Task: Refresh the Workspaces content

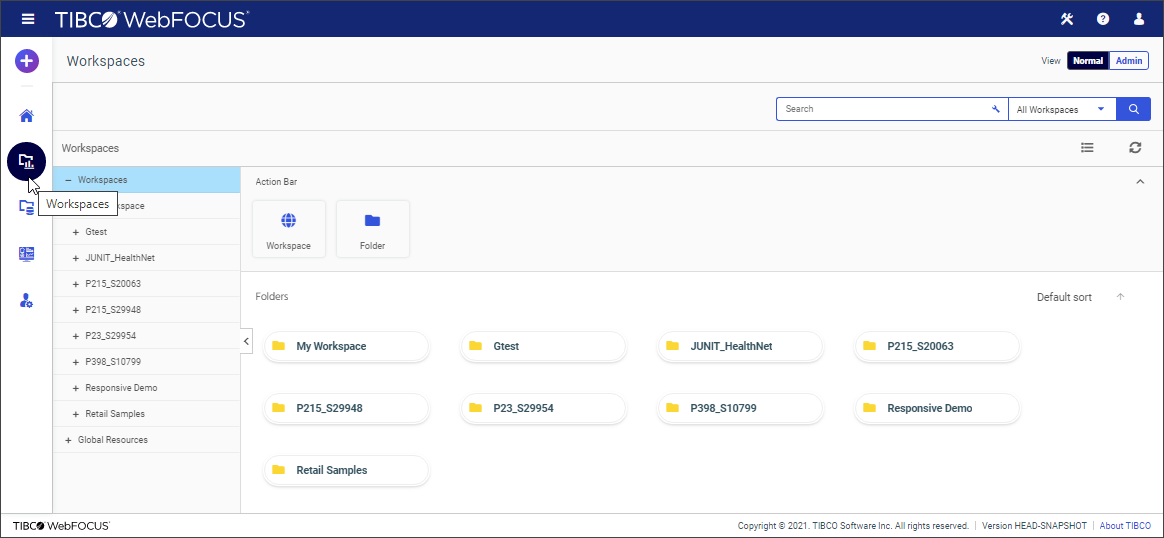Action: tap(1135, 148)
